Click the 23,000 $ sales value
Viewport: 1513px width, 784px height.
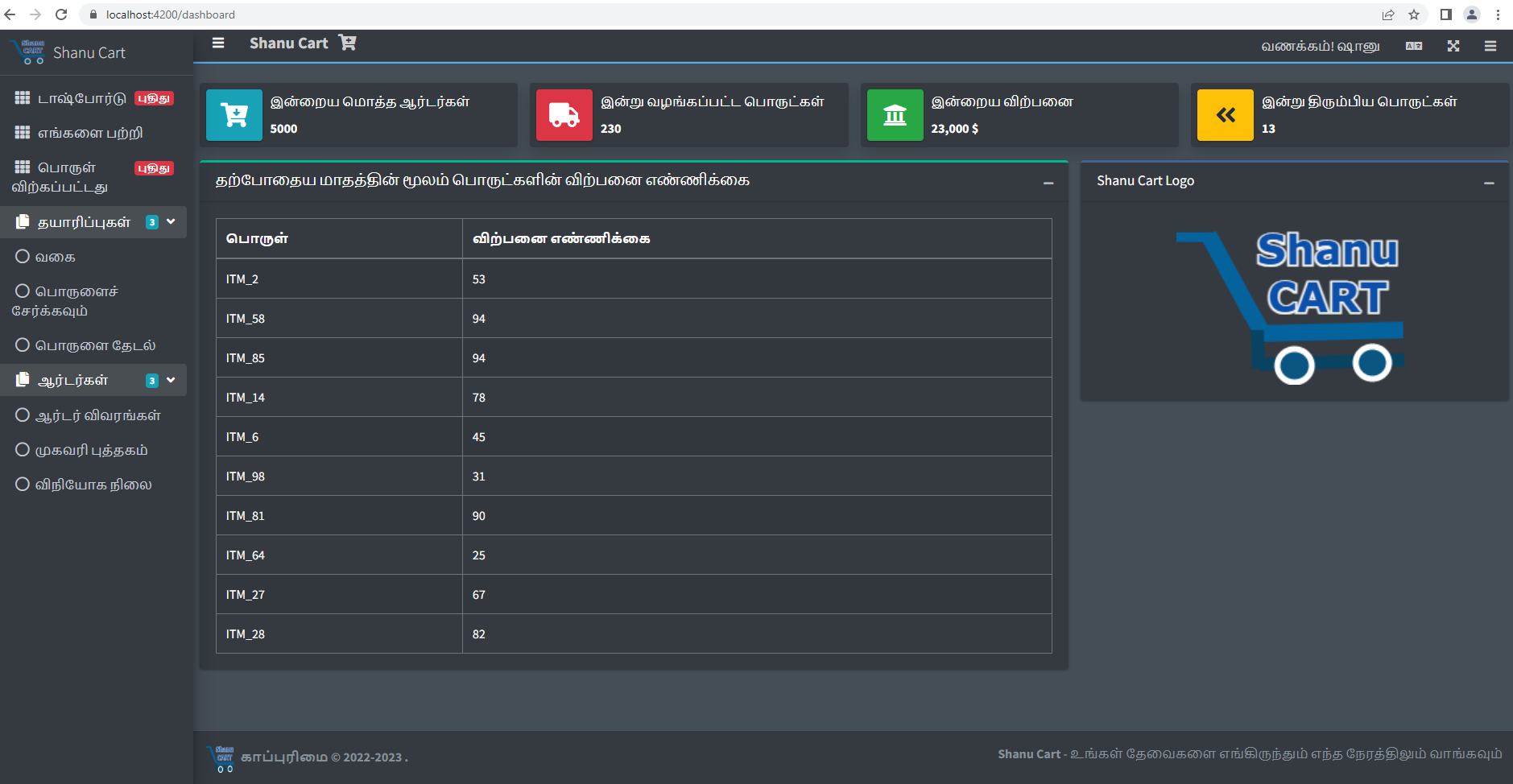coord(955,129)
